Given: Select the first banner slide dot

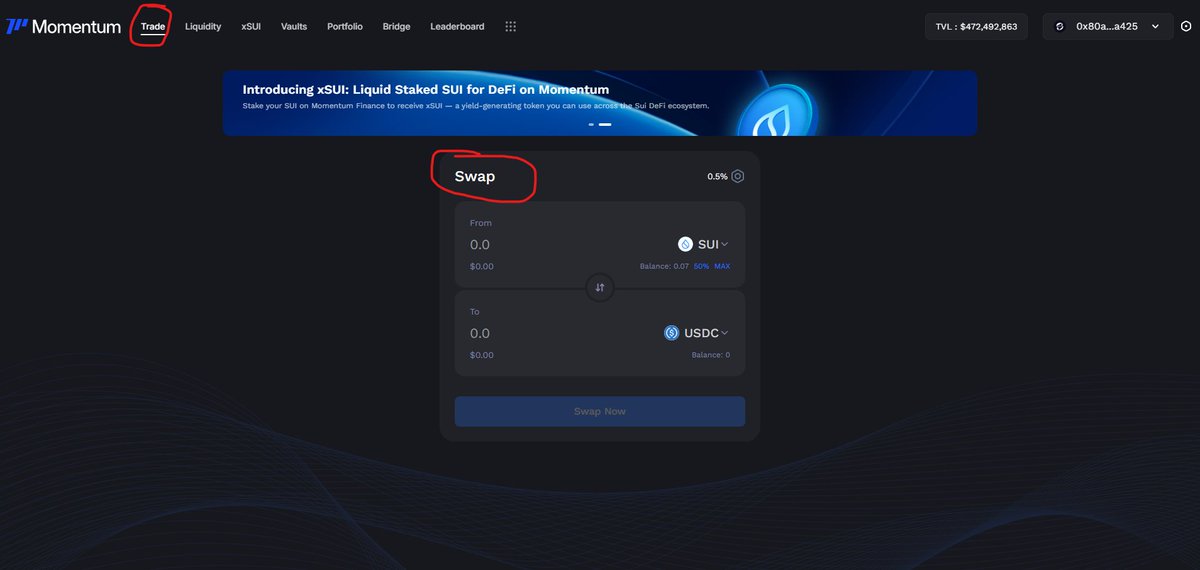Looking at the screenshot, I should coord(591,124).
